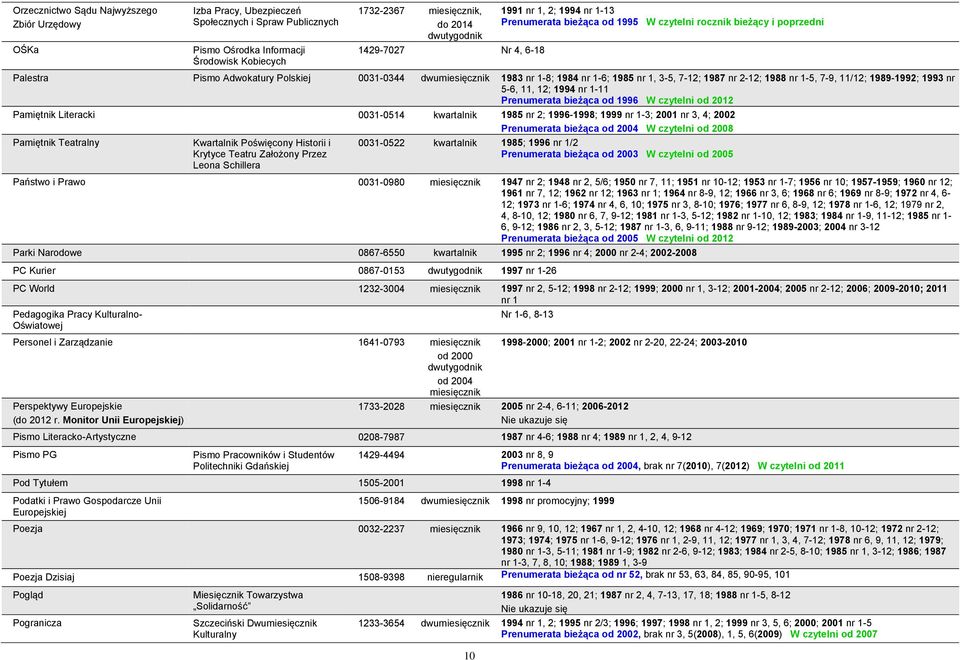Select 'Pismo PG' title
Image resolution: width=960 pixels, height=660 pixels.
point(34,455)
